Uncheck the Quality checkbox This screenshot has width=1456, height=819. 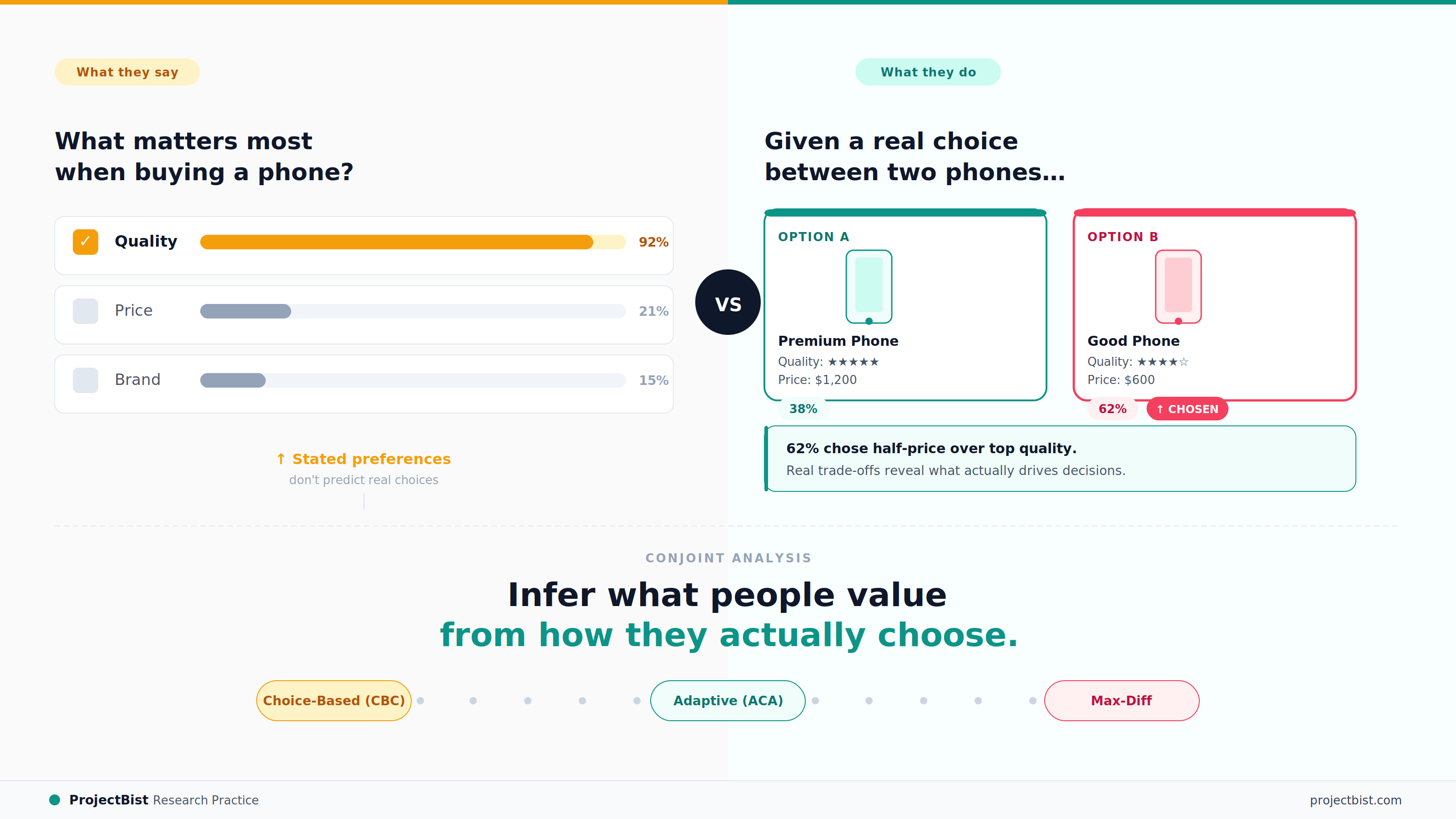click(x=86, y=242)
